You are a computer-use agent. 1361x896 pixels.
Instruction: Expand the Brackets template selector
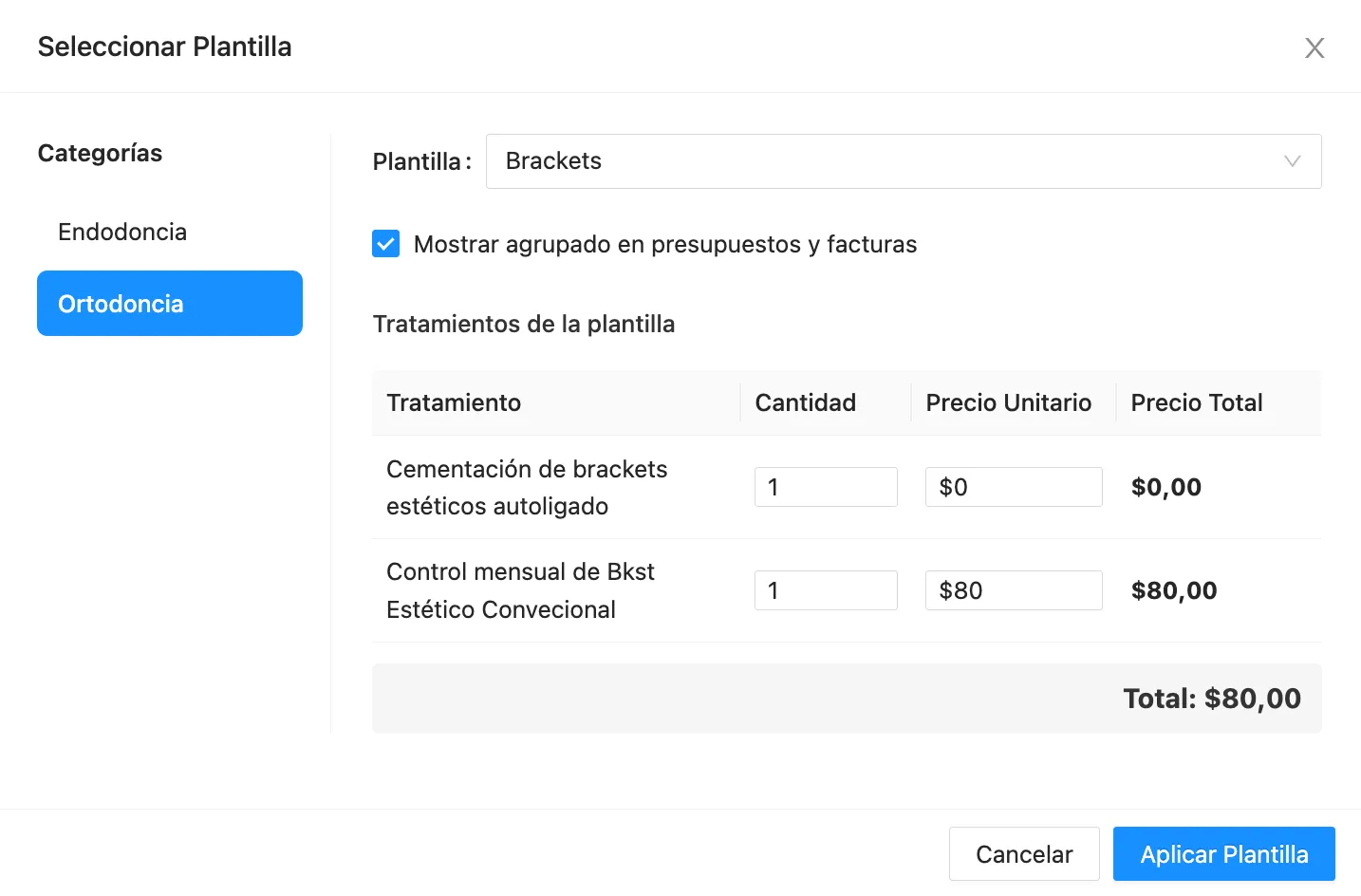click(902, 161)
